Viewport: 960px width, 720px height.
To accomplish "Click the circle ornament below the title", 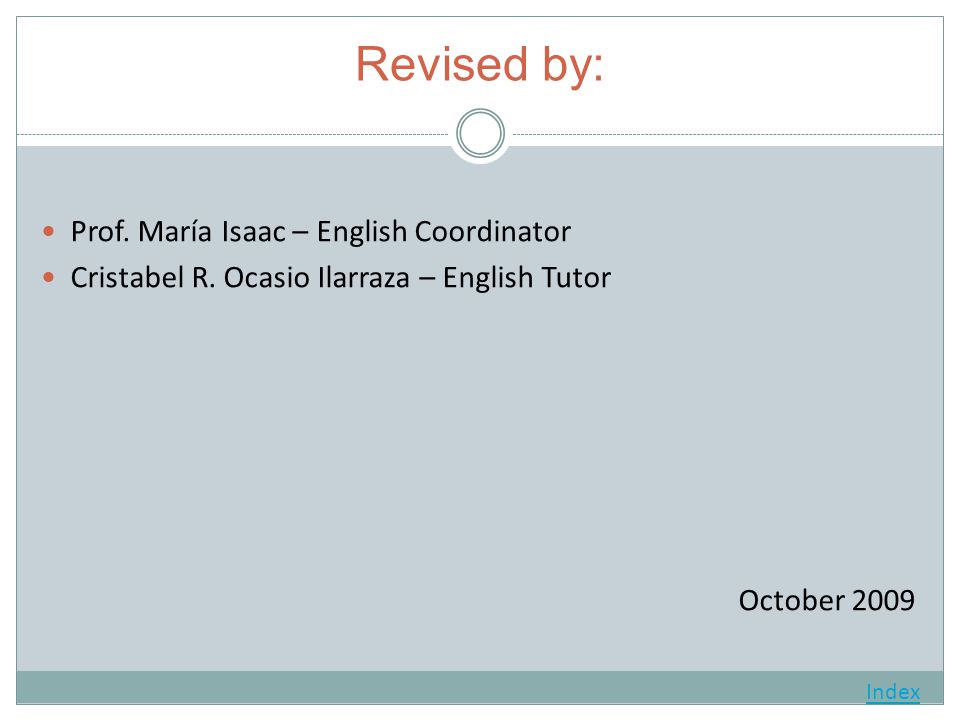I will (481, 133).
